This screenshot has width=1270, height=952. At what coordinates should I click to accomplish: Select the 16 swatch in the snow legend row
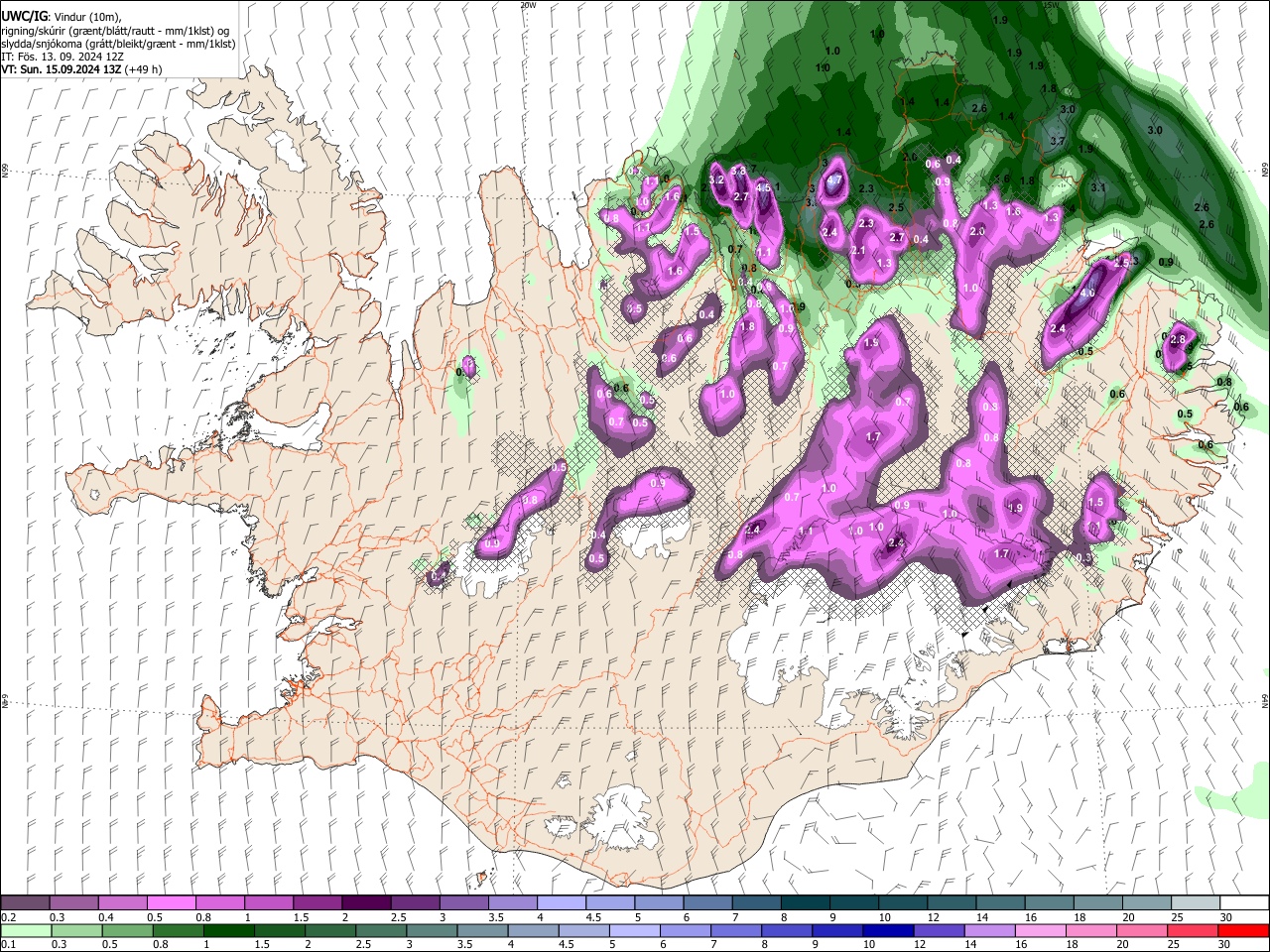tap(1049, 902)
